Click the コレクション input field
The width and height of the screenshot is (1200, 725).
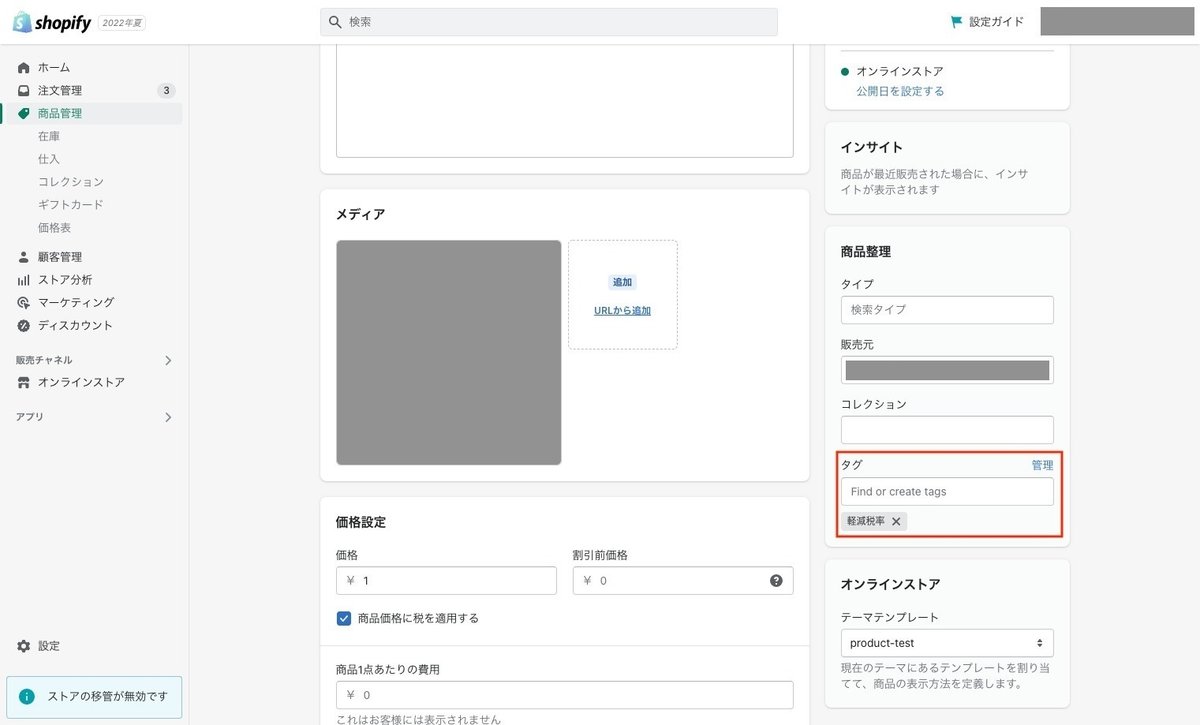click(x=947, y=430)
